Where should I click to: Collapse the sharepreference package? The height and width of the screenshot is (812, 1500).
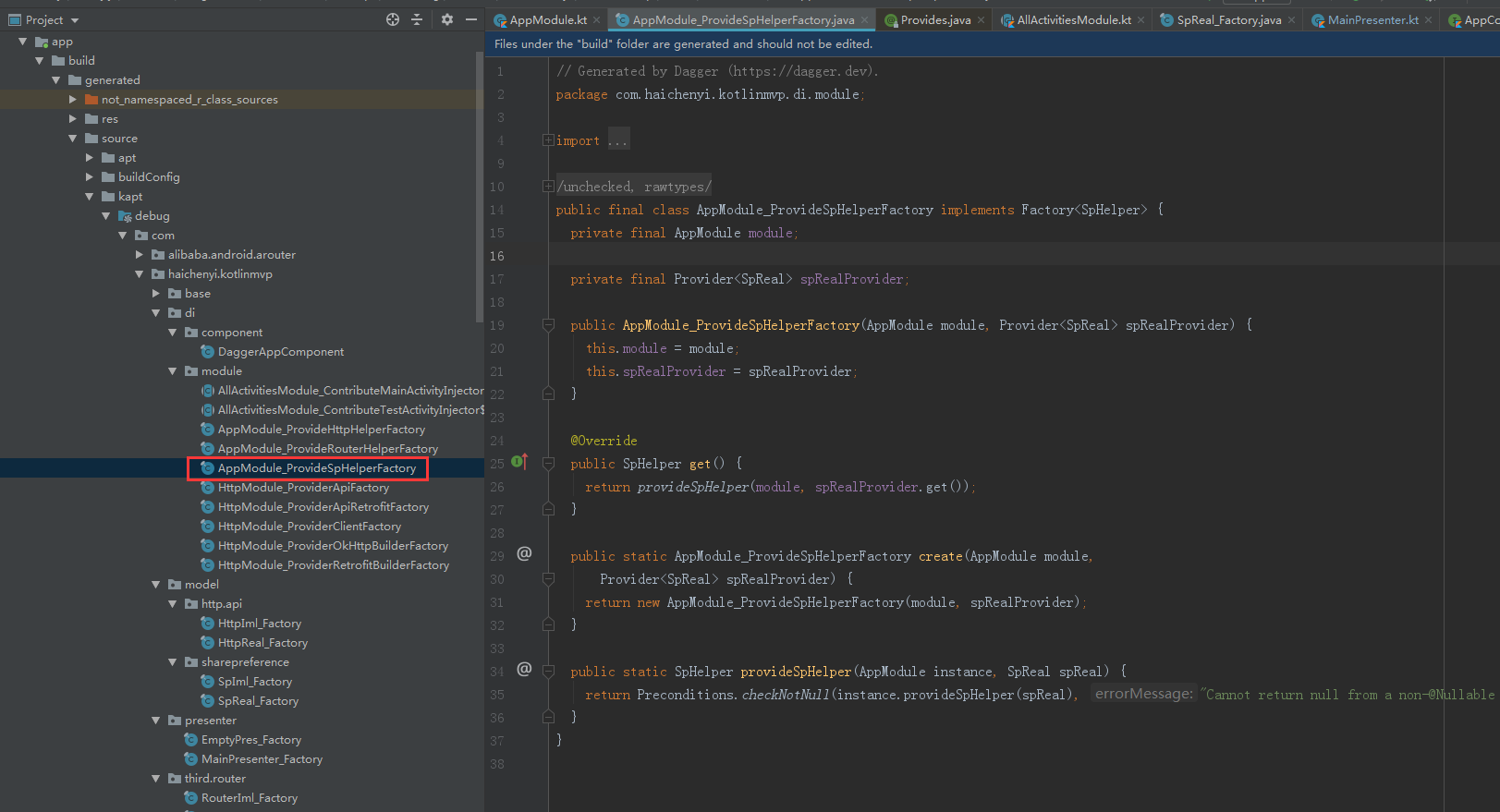(173, 662)
